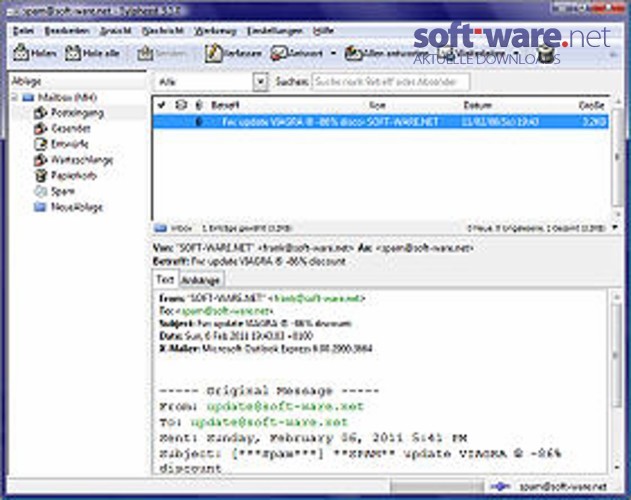Click the X-Mailer Microsoft Outlook Express line
Viewport: 631px width, 500px height.
click(266, 348)
